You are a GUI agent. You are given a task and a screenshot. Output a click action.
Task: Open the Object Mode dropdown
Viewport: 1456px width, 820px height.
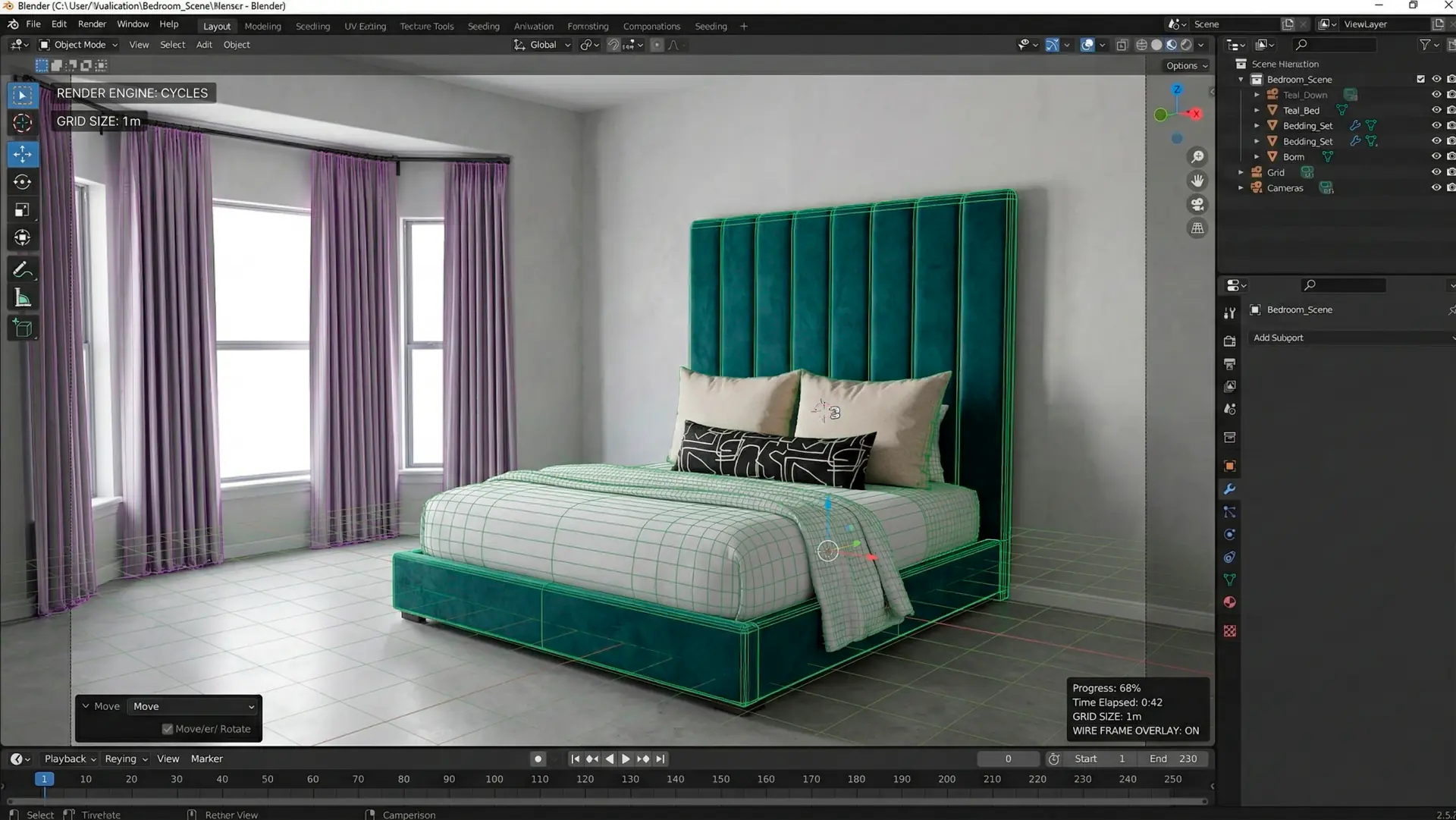(79, 45)
